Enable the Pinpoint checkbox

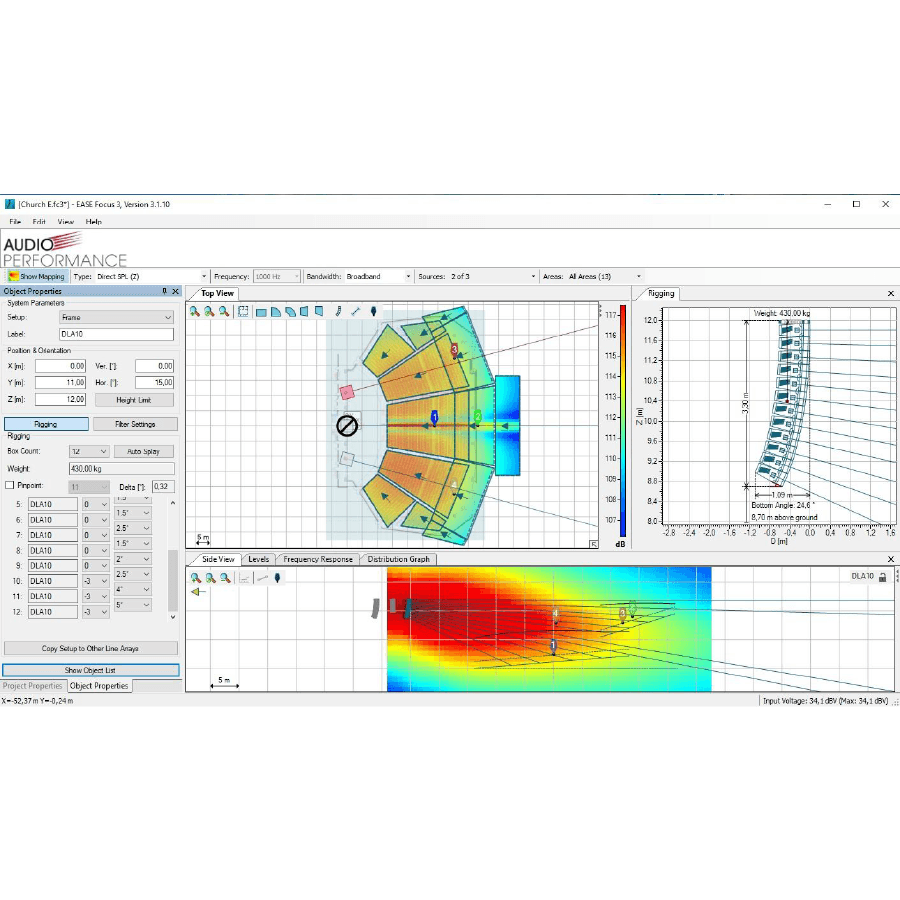[10, 485]
